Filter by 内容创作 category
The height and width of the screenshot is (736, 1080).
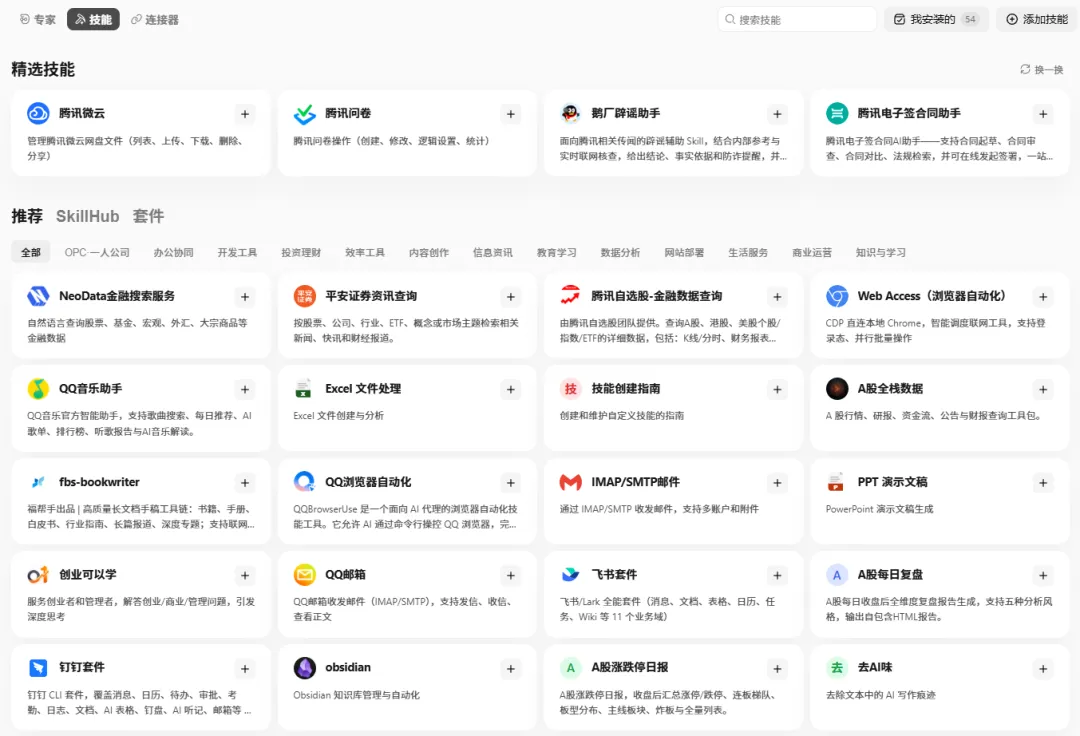[429, 253]
